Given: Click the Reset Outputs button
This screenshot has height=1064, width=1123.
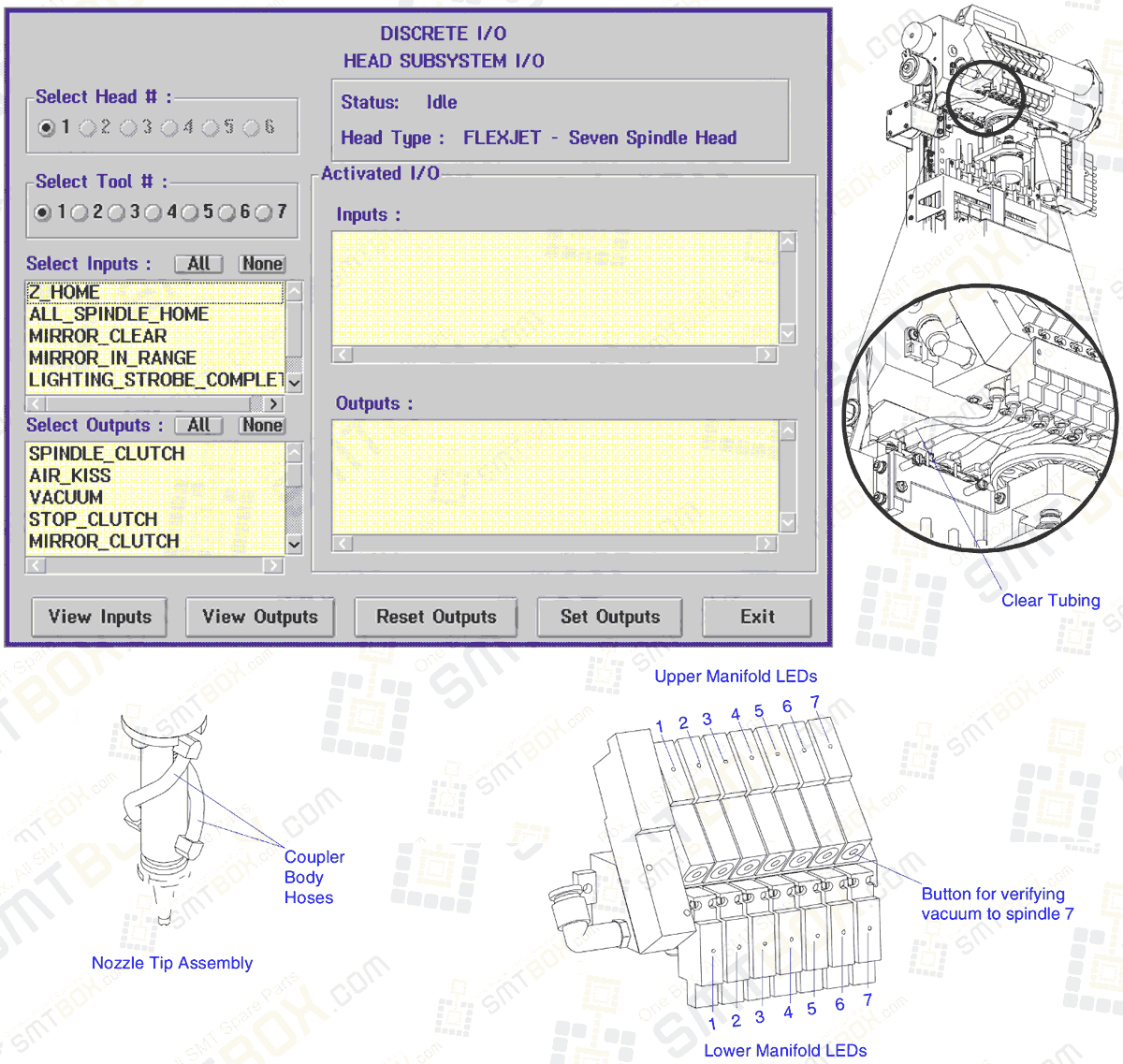Looking at the screenshot, I should [436, 617].
